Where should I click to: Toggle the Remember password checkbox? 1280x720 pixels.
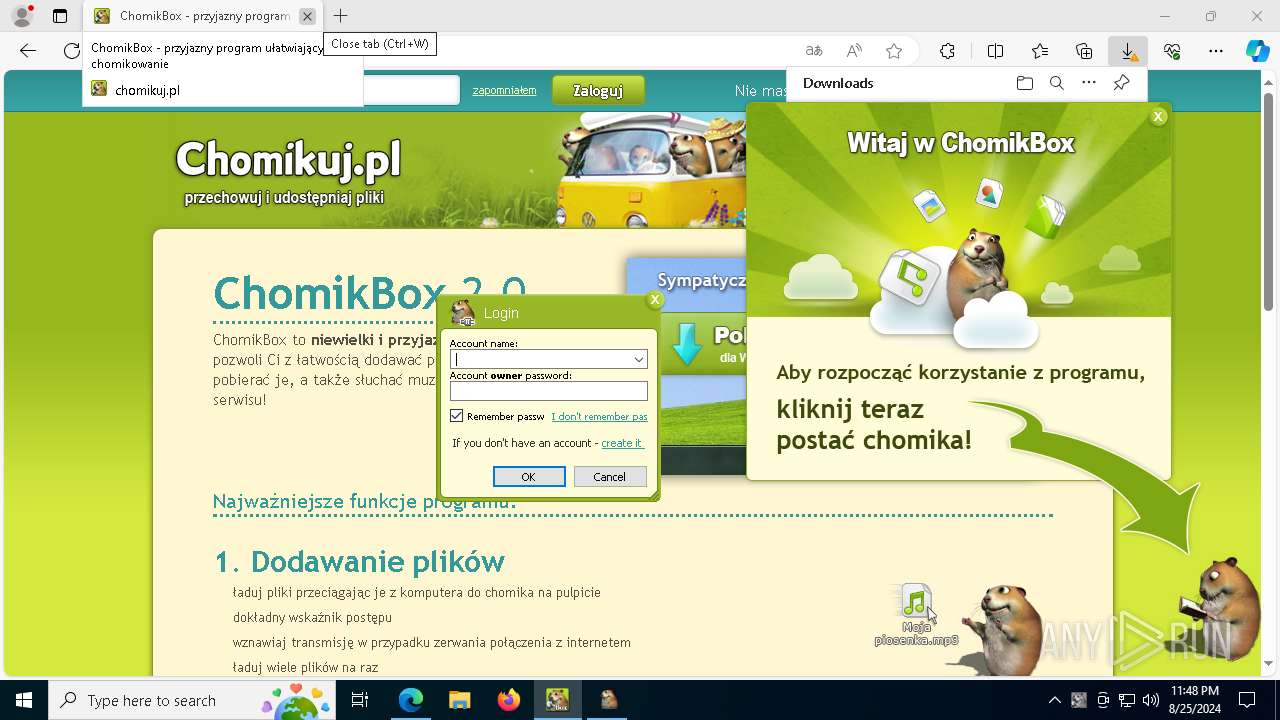coord(457,416)
